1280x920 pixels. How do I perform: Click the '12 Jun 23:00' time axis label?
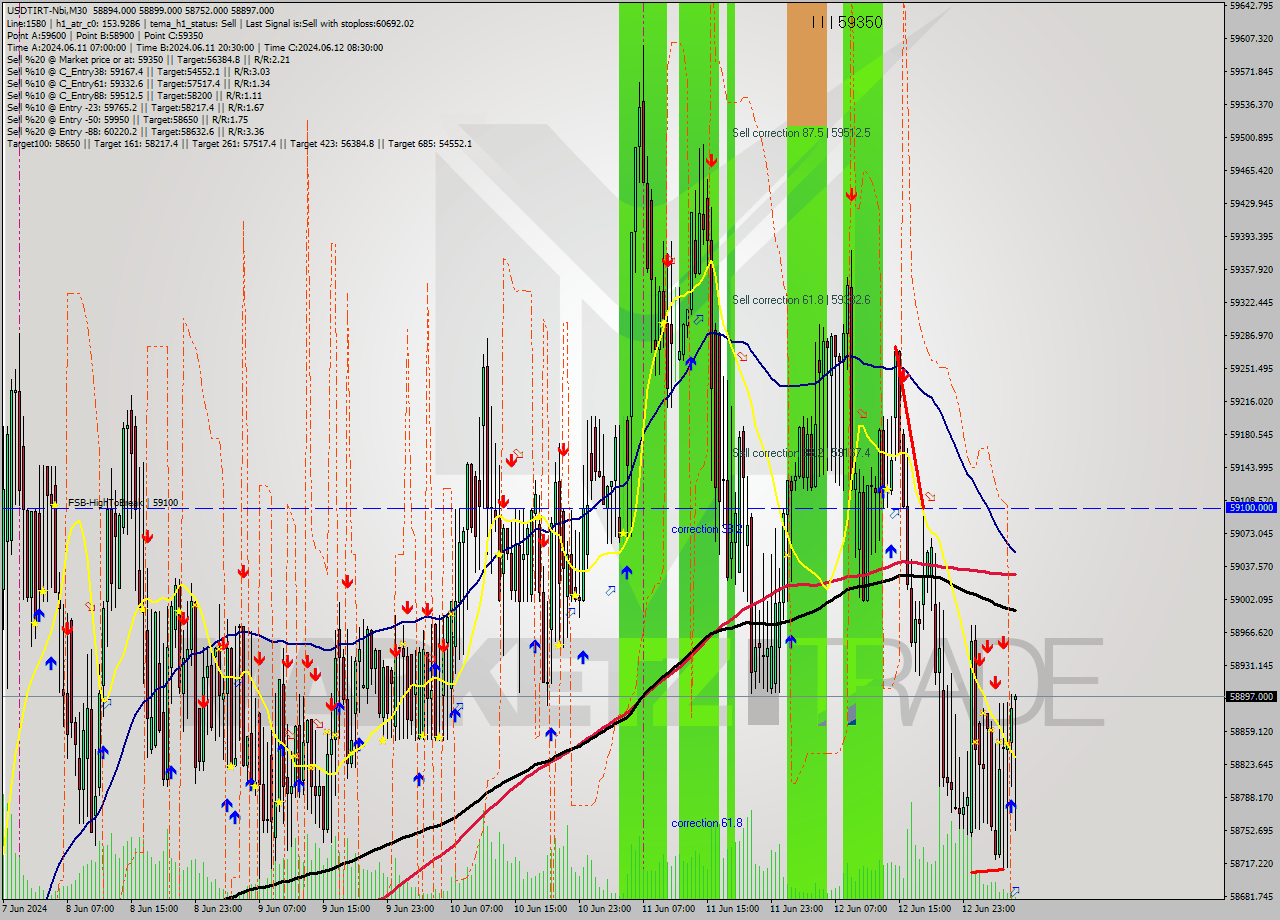coord(988,909)
